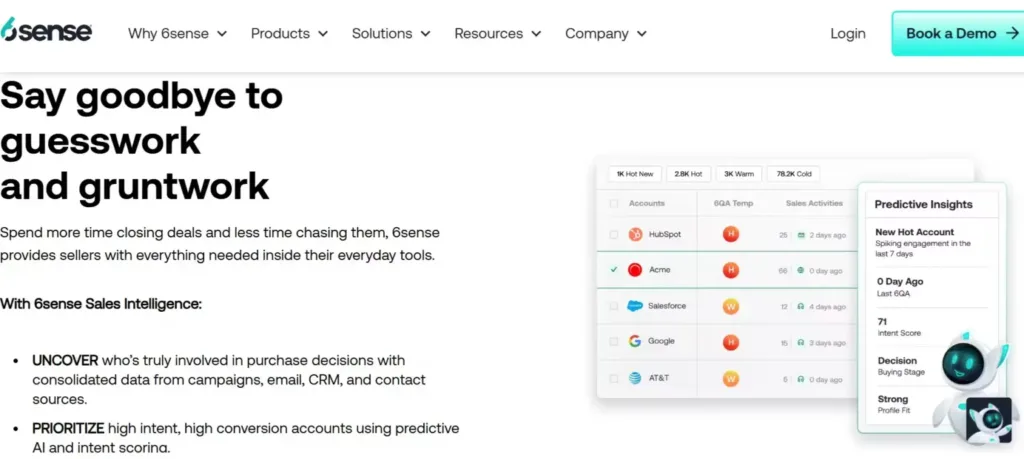Click the HubSpot hot temperature badge
The image size is (1024, 459).
point(731,234)
